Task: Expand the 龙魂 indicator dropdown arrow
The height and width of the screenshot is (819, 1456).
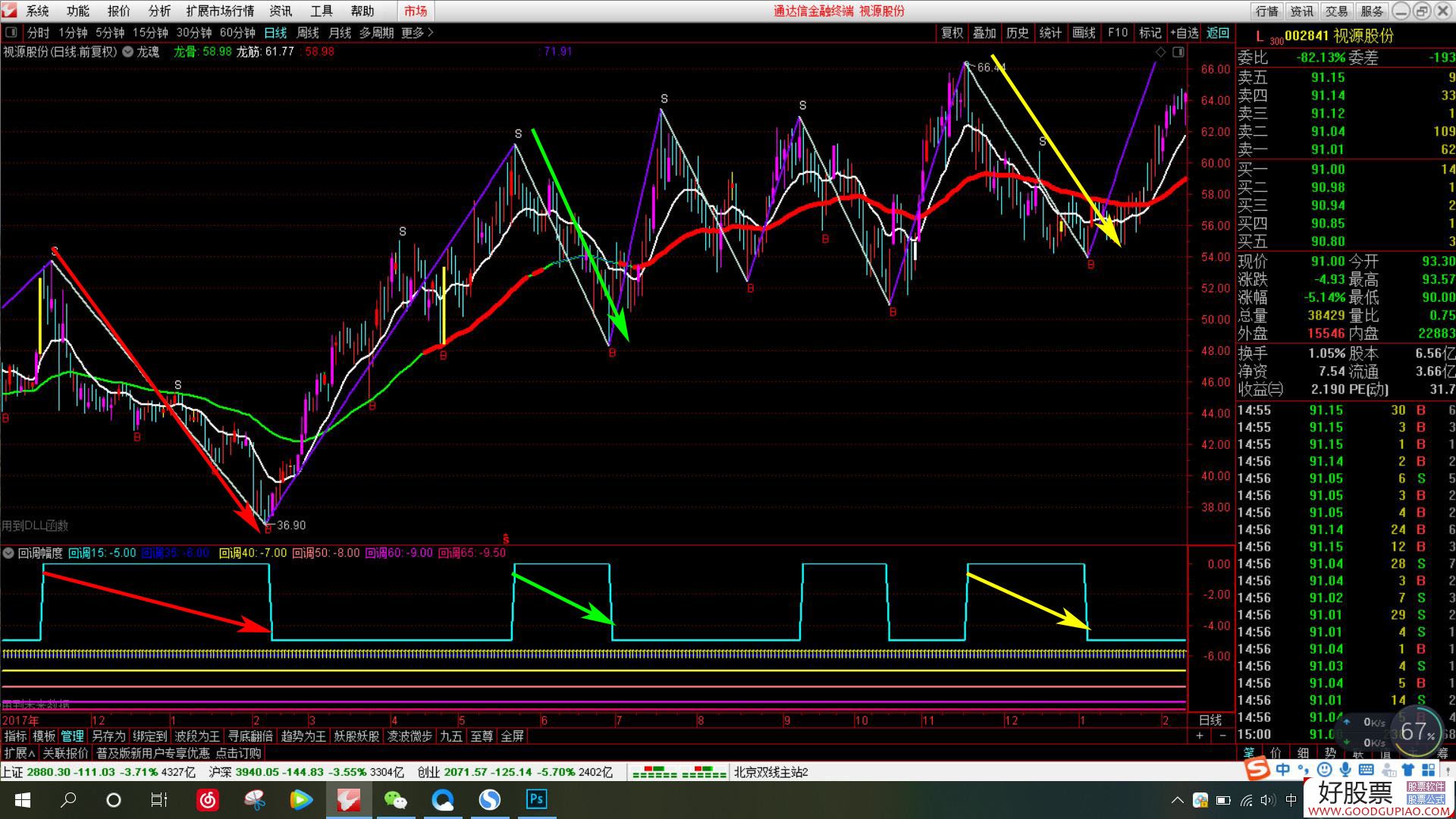Action: [x=128, y=52]
